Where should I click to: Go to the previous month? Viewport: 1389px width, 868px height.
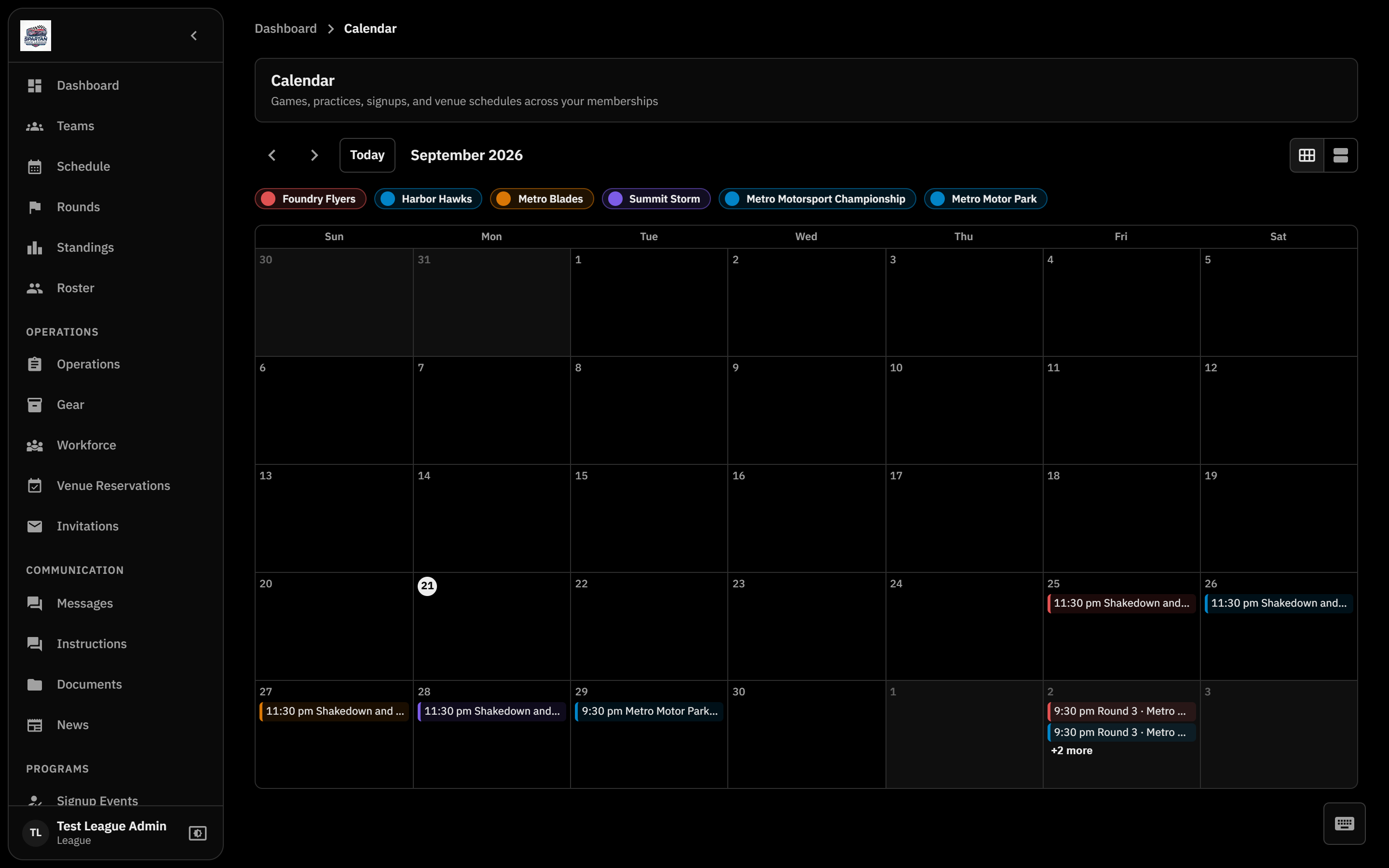point(272,155)
